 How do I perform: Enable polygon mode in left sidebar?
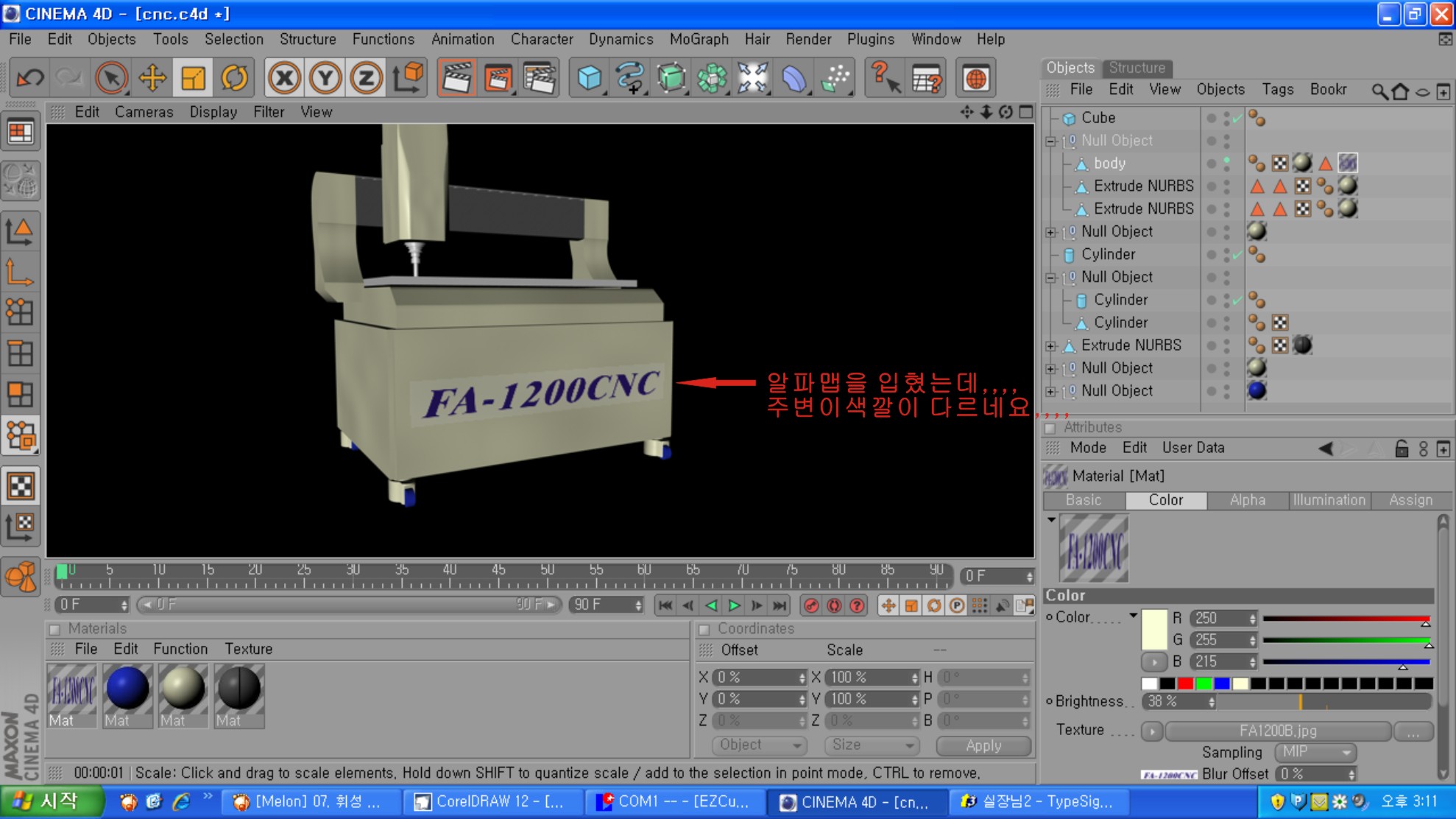(x=21, y=395)
